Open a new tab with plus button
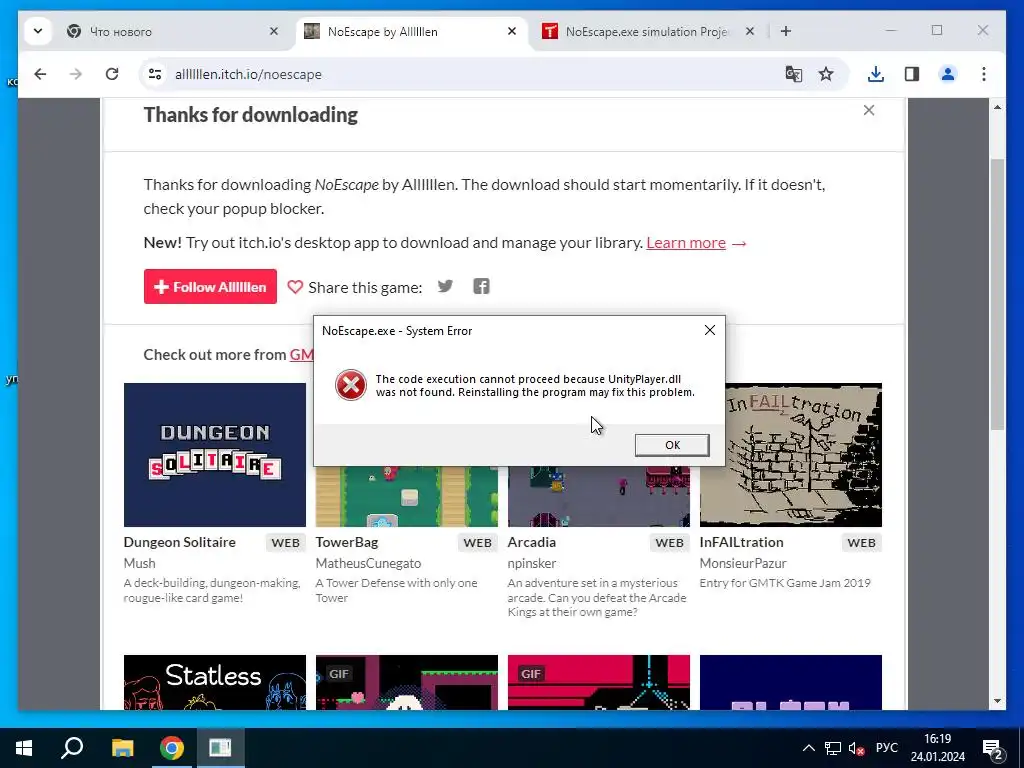The width and height of the screenshot is (1024, 768). [x=786, y=31]
